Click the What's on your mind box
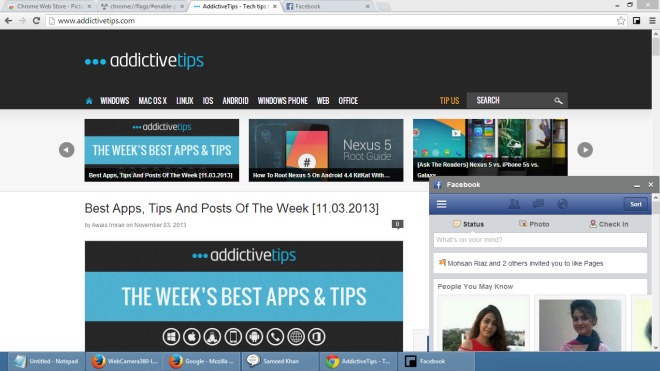660x371 pixels. (x=540, y=240)
